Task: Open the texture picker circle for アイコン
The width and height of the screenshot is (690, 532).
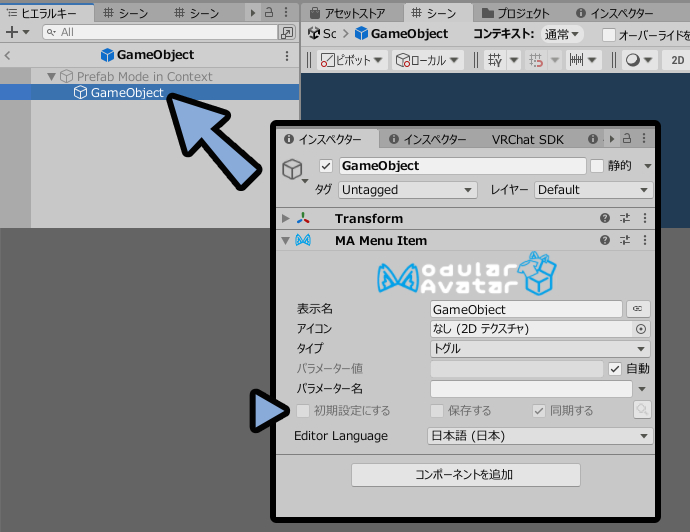Action: tap(641, 329)
